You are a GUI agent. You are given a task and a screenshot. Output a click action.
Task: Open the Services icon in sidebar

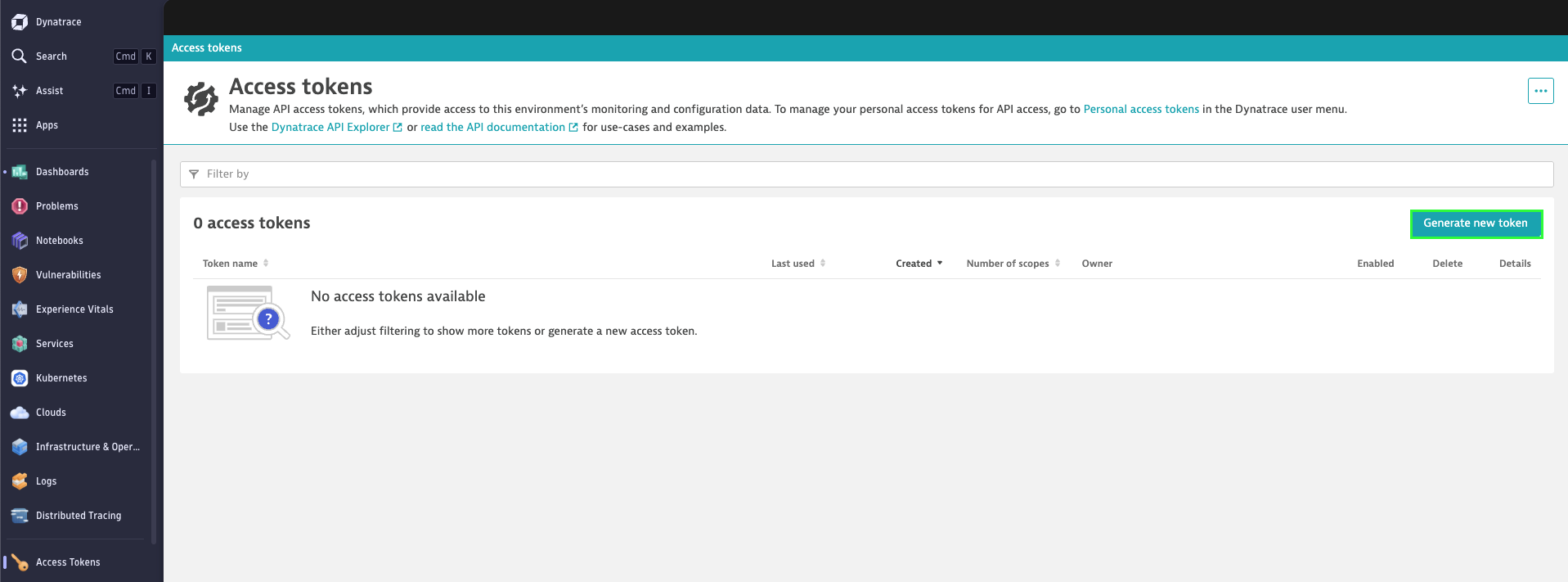coord(20,344)
